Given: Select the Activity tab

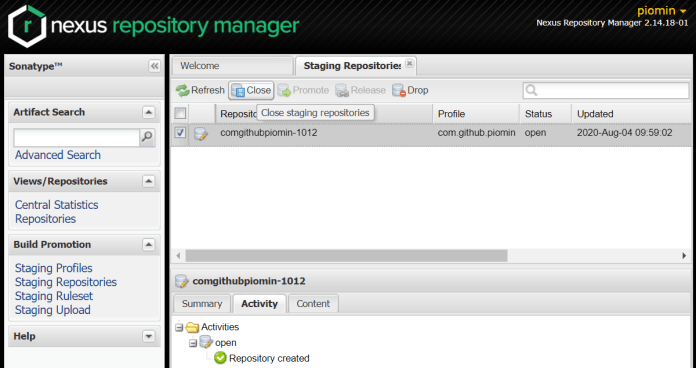Looking at the screenshot, I should click(x=260, y=304).
